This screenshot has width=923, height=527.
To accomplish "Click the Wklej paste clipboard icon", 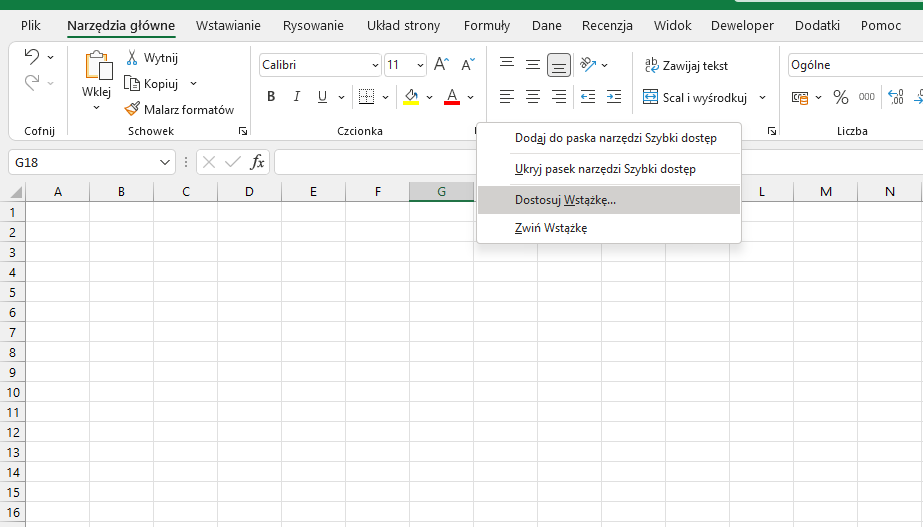I will coord(98,65).
